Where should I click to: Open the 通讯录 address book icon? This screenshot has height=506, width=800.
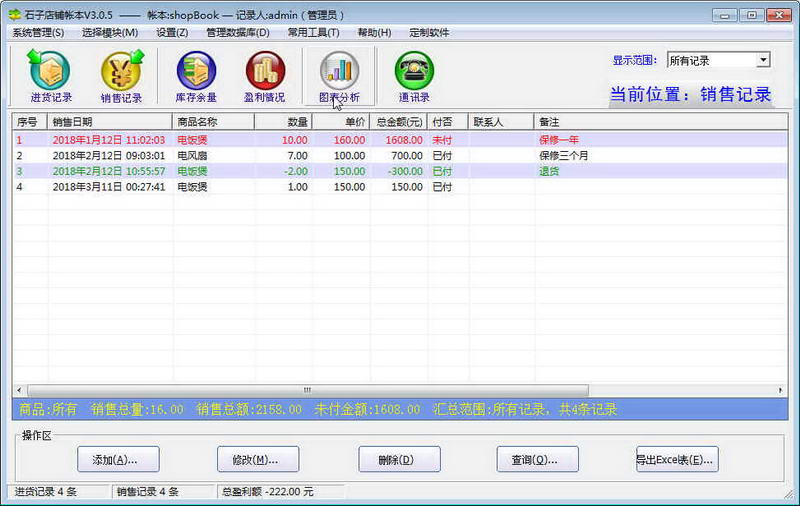pos(414,76)
